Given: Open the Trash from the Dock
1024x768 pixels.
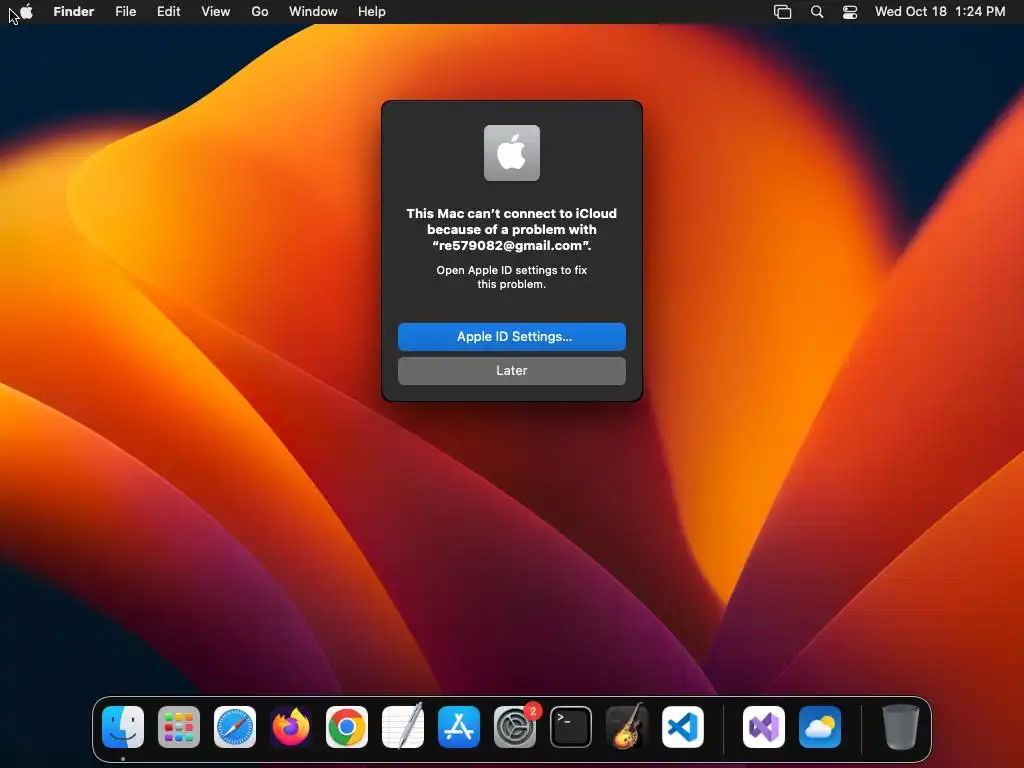Looking at the screenshot, I should pyautogui.click(x=901, y=727).
